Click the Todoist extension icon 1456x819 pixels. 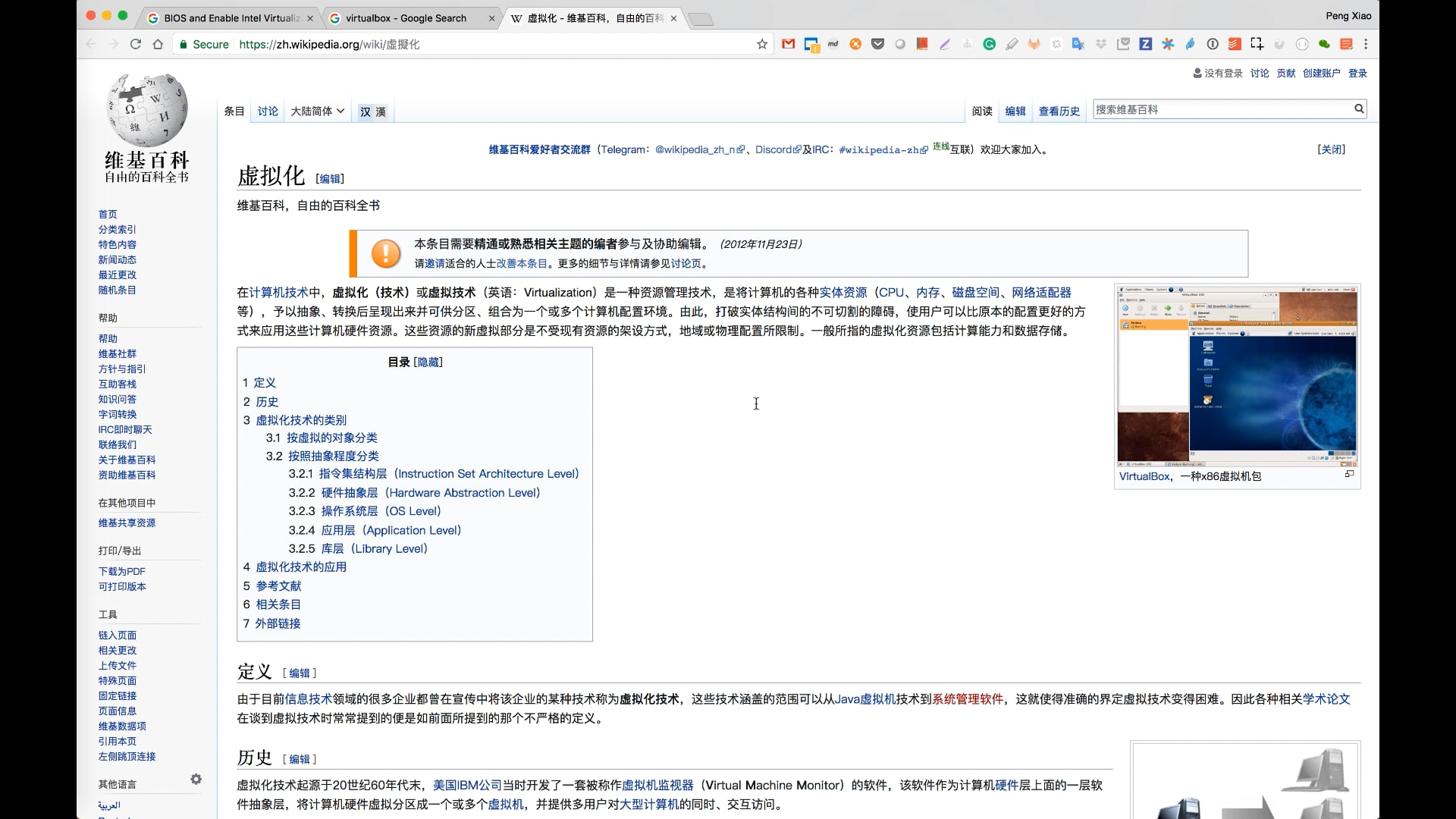(1234, 44)
